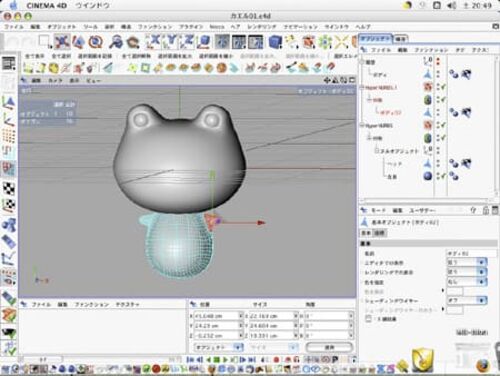Tick the checkbox below Shading Wire Color
This screenshot has height=376, width=500.
[368, 319]
